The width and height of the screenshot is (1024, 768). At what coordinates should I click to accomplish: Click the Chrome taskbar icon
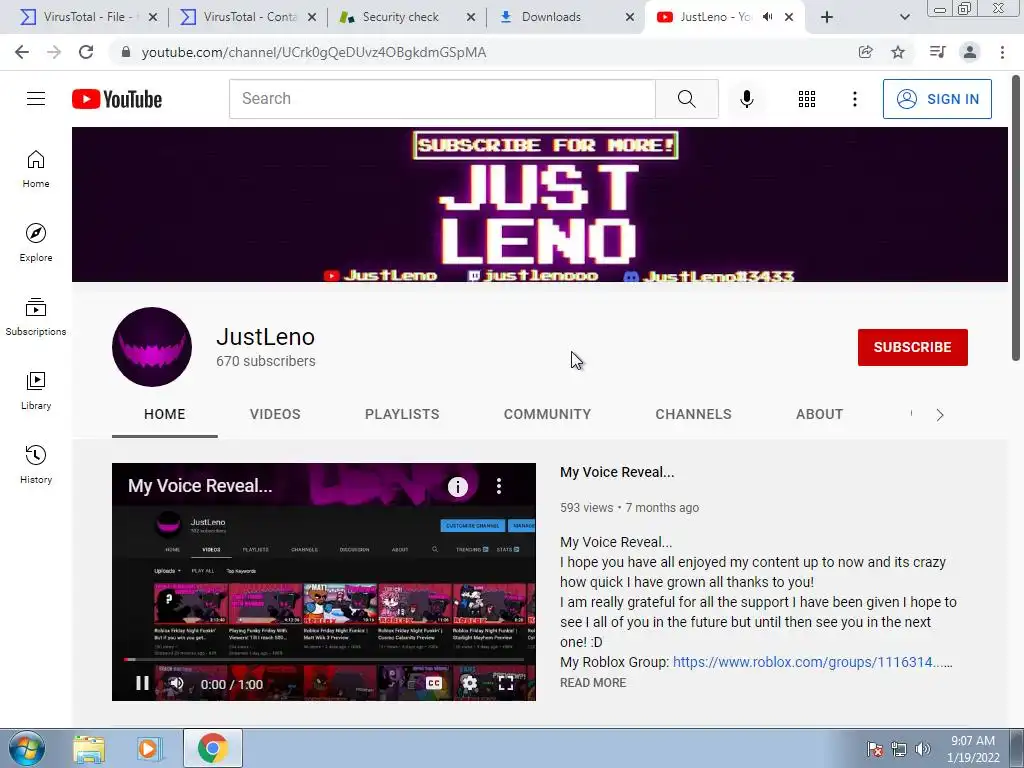(212, 748)
